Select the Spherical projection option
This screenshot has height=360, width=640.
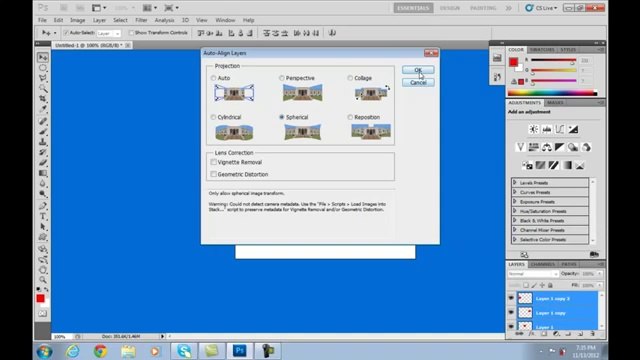282,117
